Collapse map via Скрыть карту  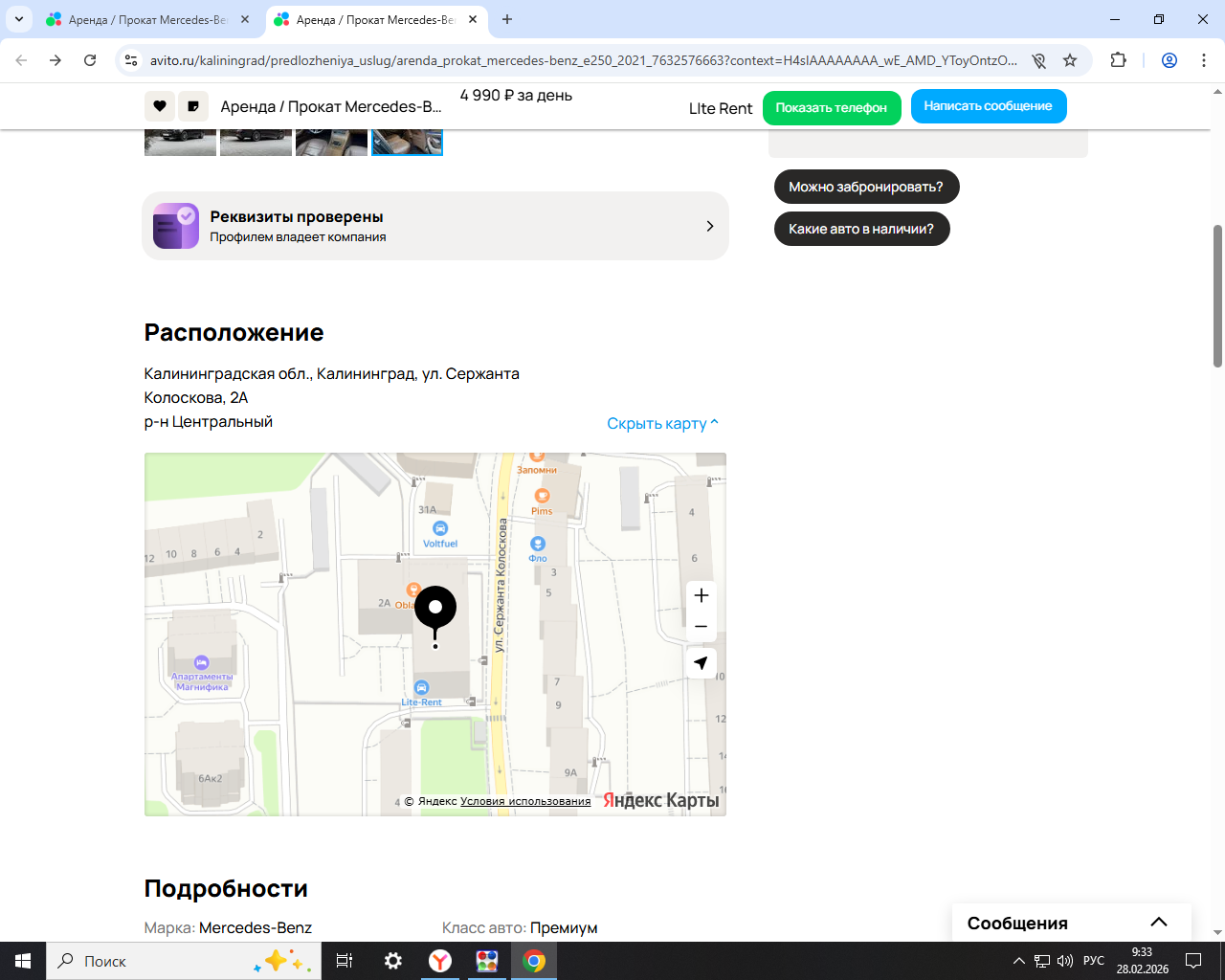(x=662, y=423)
